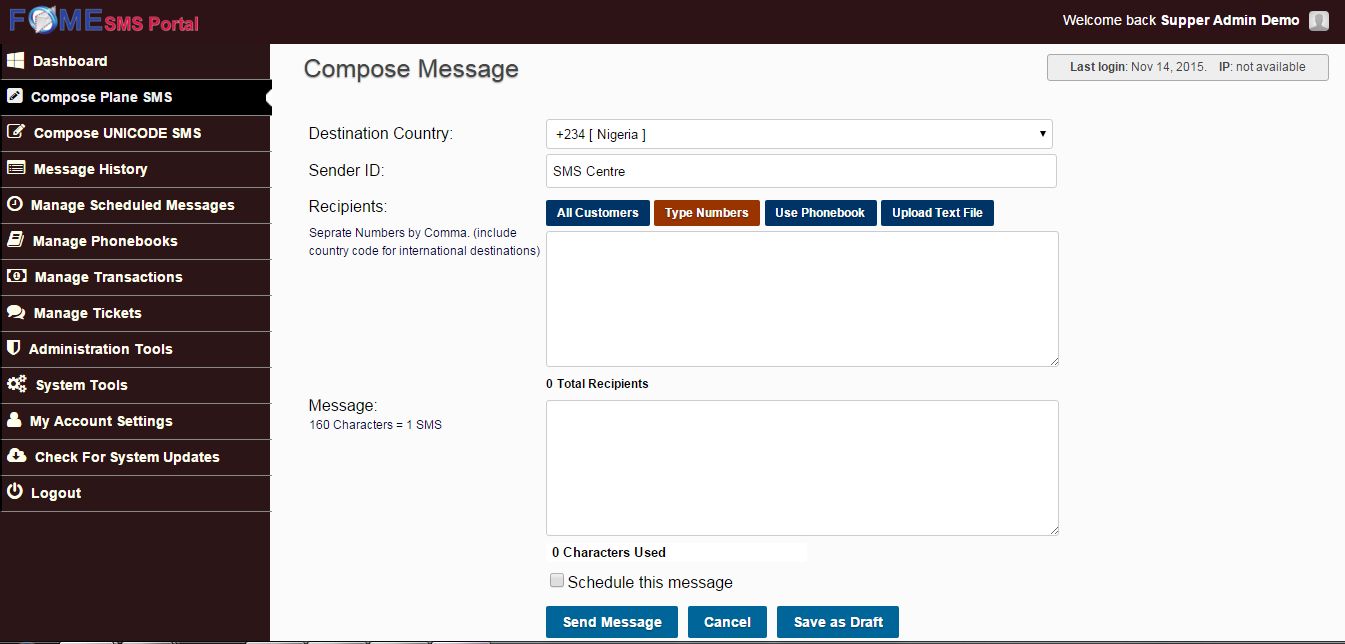Click the My Account Settings user icon
1345x644 pixels.
[x=13, y=420]
